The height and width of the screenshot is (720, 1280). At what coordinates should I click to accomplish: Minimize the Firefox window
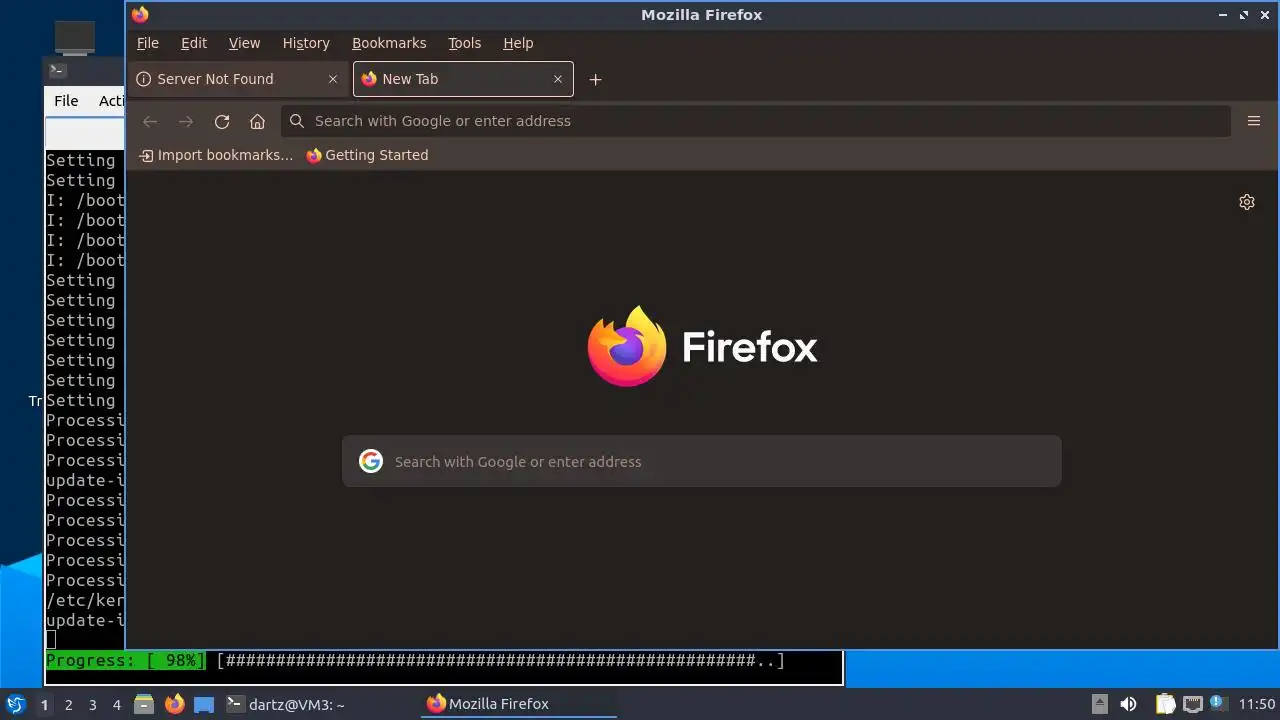click(x=1223, y=14)
